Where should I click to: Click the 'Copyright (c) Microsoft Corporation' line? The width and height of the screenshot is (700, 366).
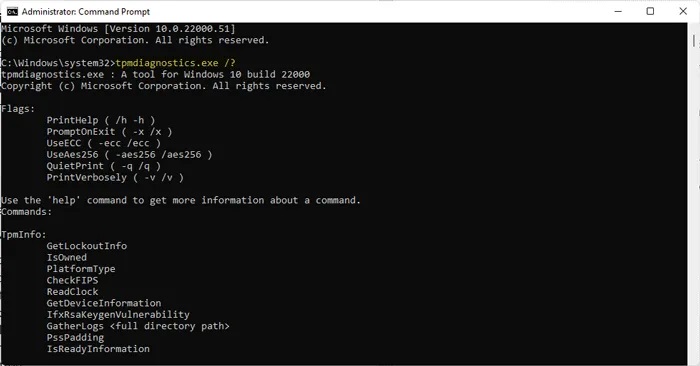point(163,86)
